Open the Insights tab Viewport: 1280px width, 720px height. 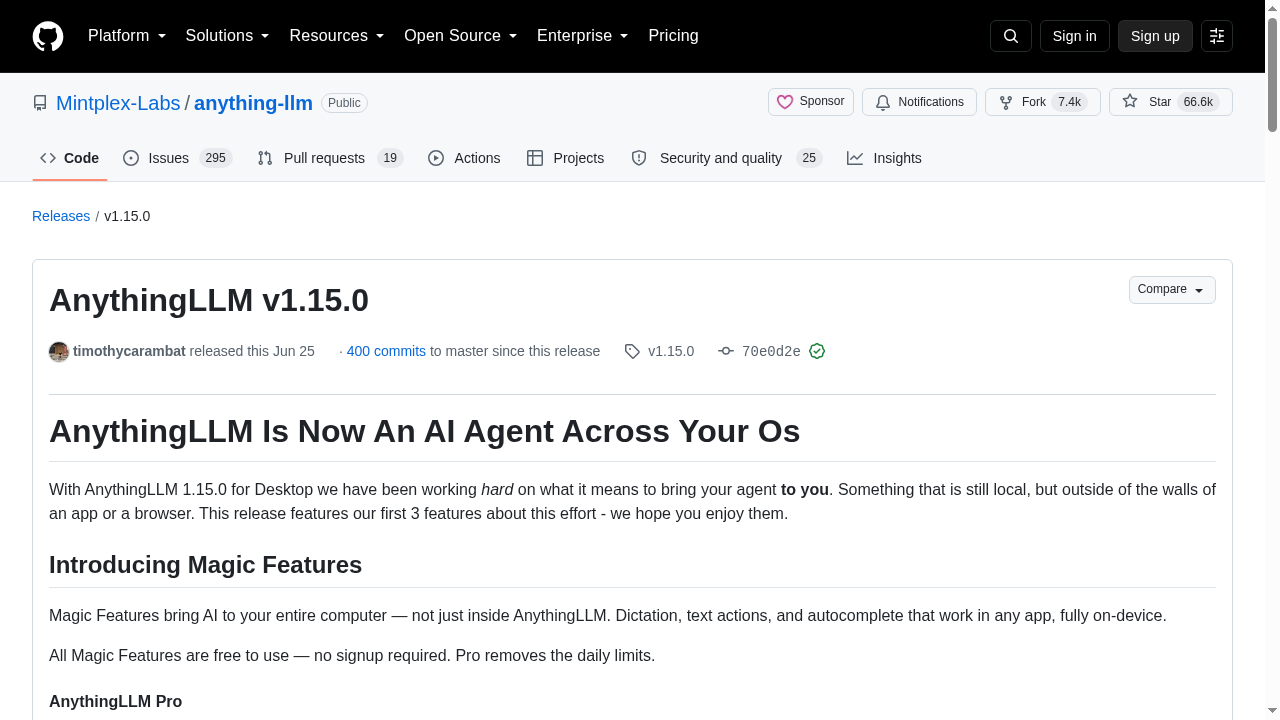pyautogui.click(x=885, y=158)
